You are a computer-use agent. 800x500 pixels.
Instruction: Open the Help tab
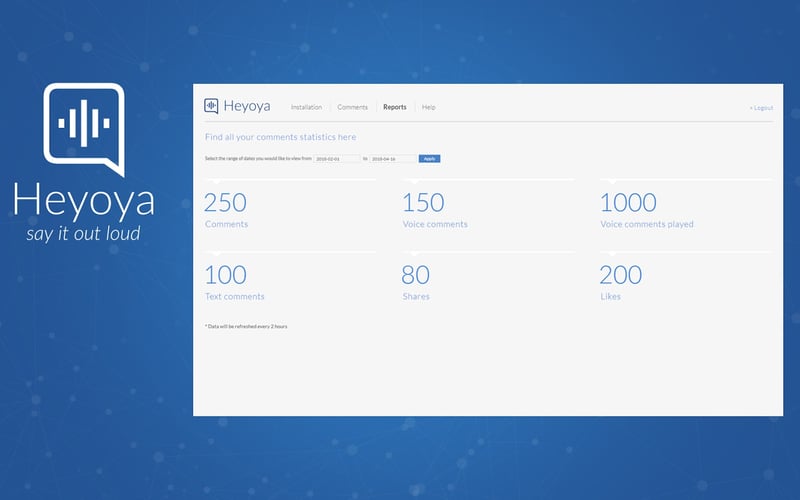[429, 107]
